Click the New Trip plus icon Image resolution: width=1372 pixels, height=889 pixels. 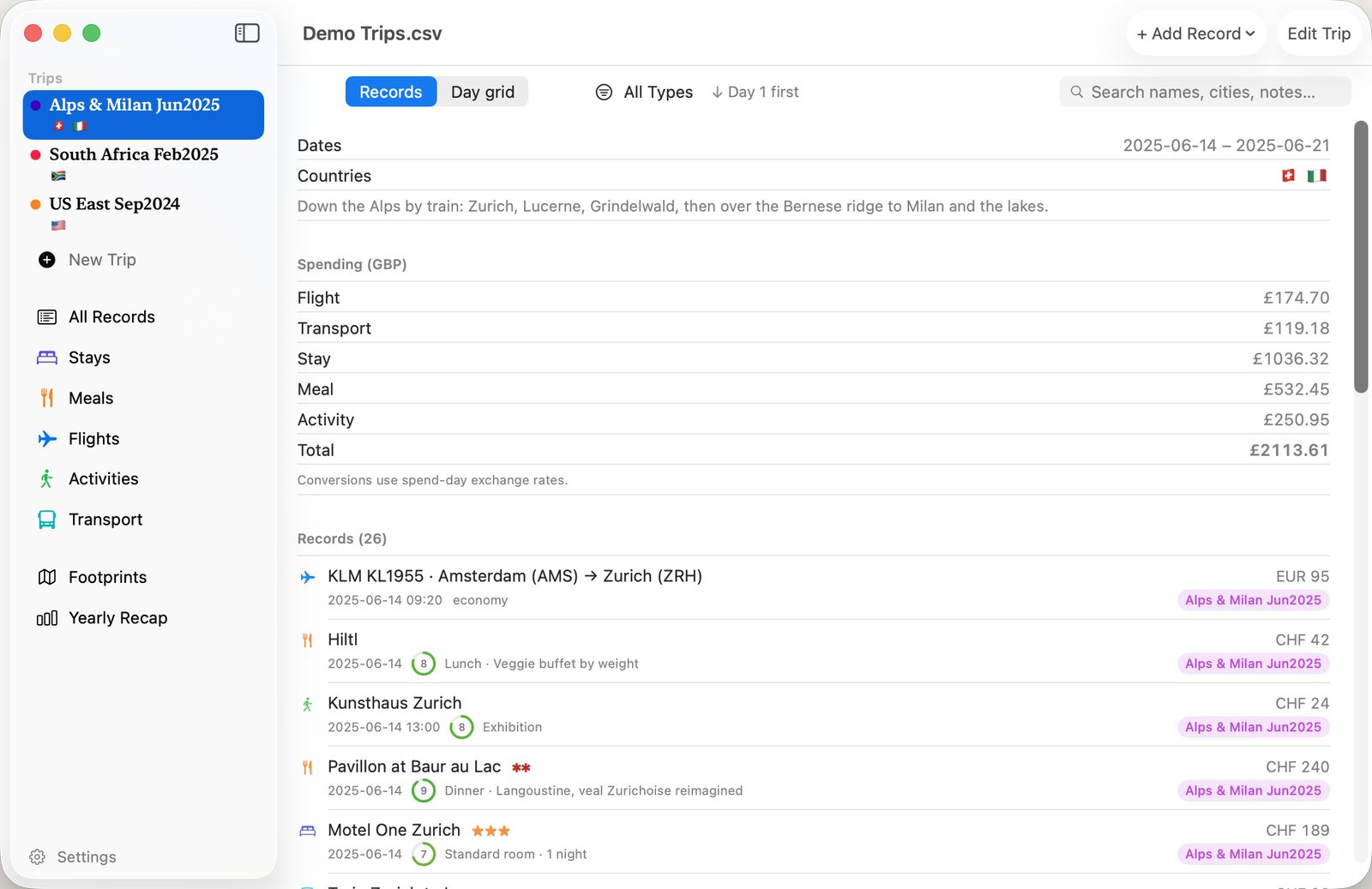tap(47, 260)
